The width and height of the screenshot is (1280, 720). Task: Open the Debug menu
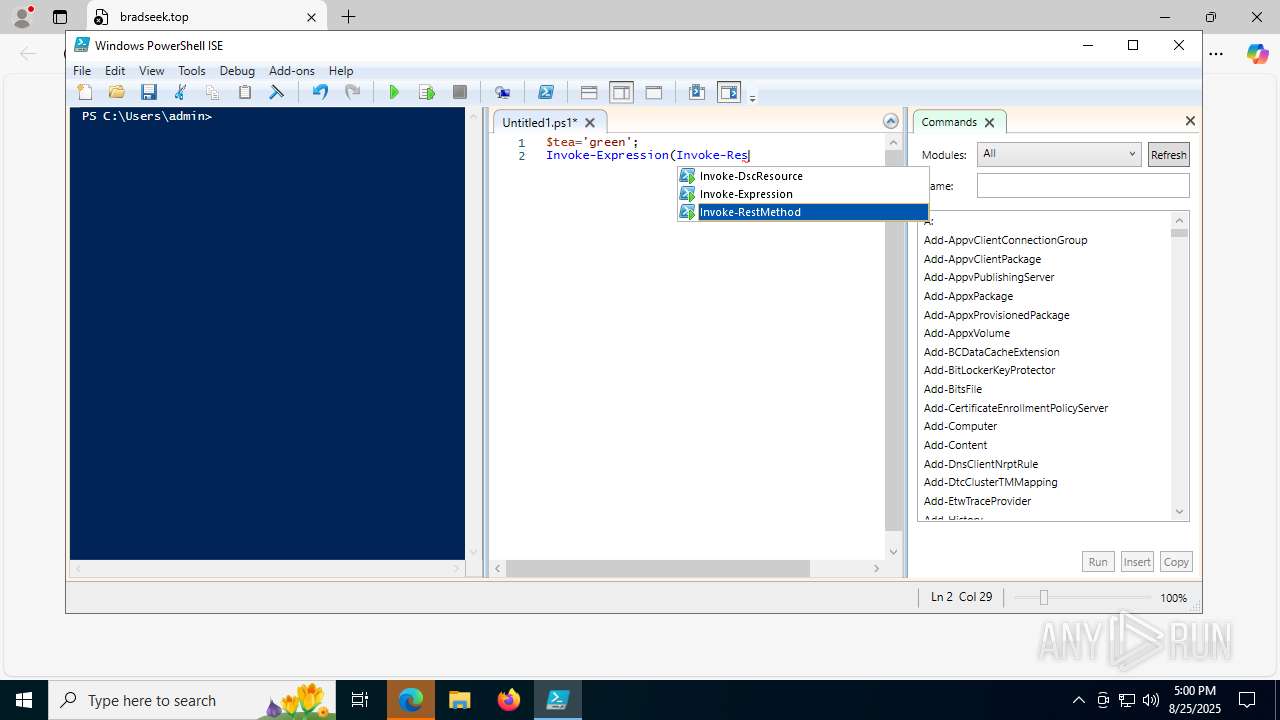click(237, 71)
